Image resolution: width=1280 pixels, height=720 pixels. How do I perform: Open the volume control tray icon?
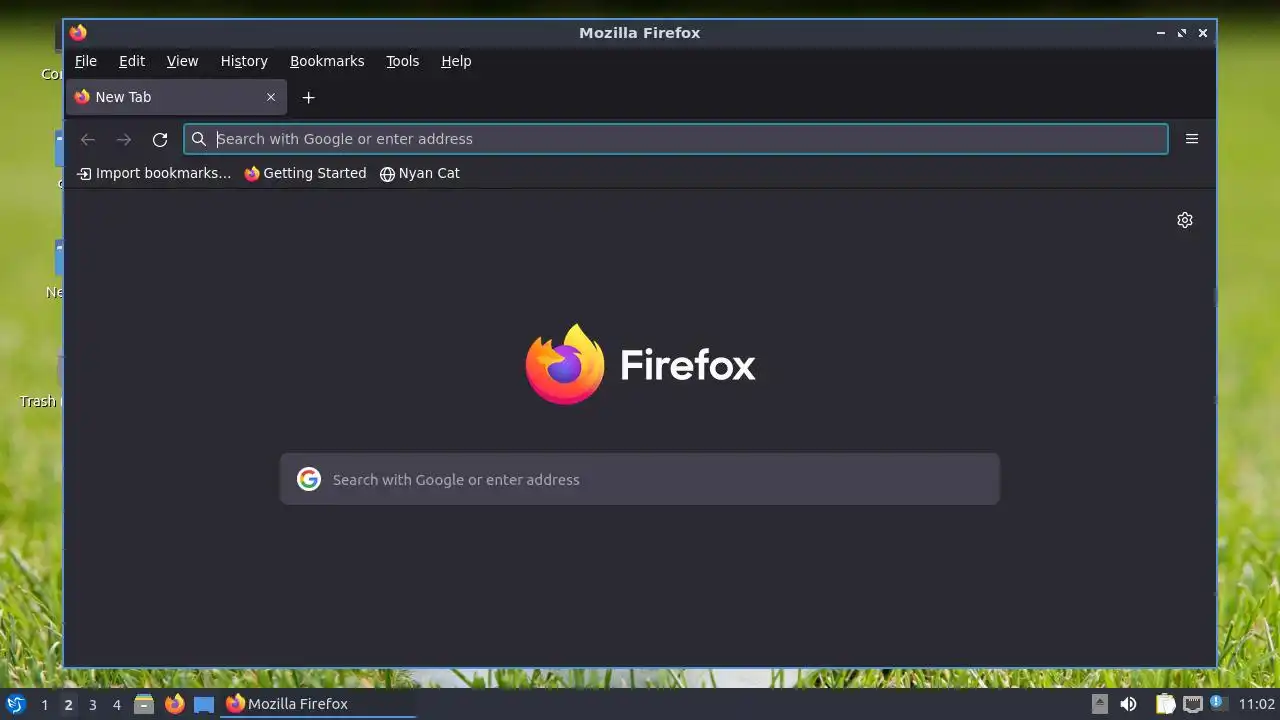click(x=1128, y=704)
